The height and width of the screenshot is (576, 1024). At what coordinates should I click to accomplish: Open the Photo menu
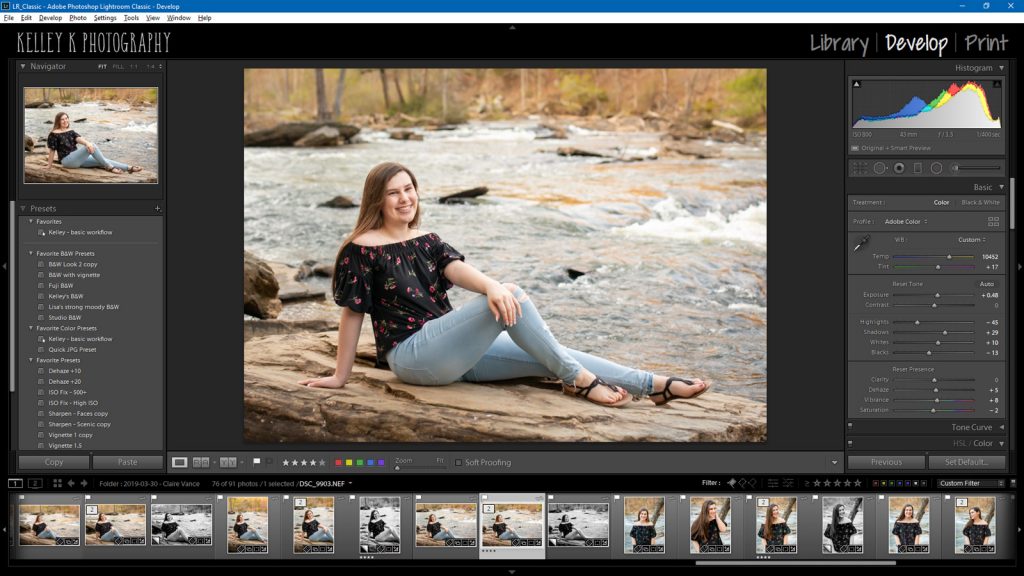78,18
